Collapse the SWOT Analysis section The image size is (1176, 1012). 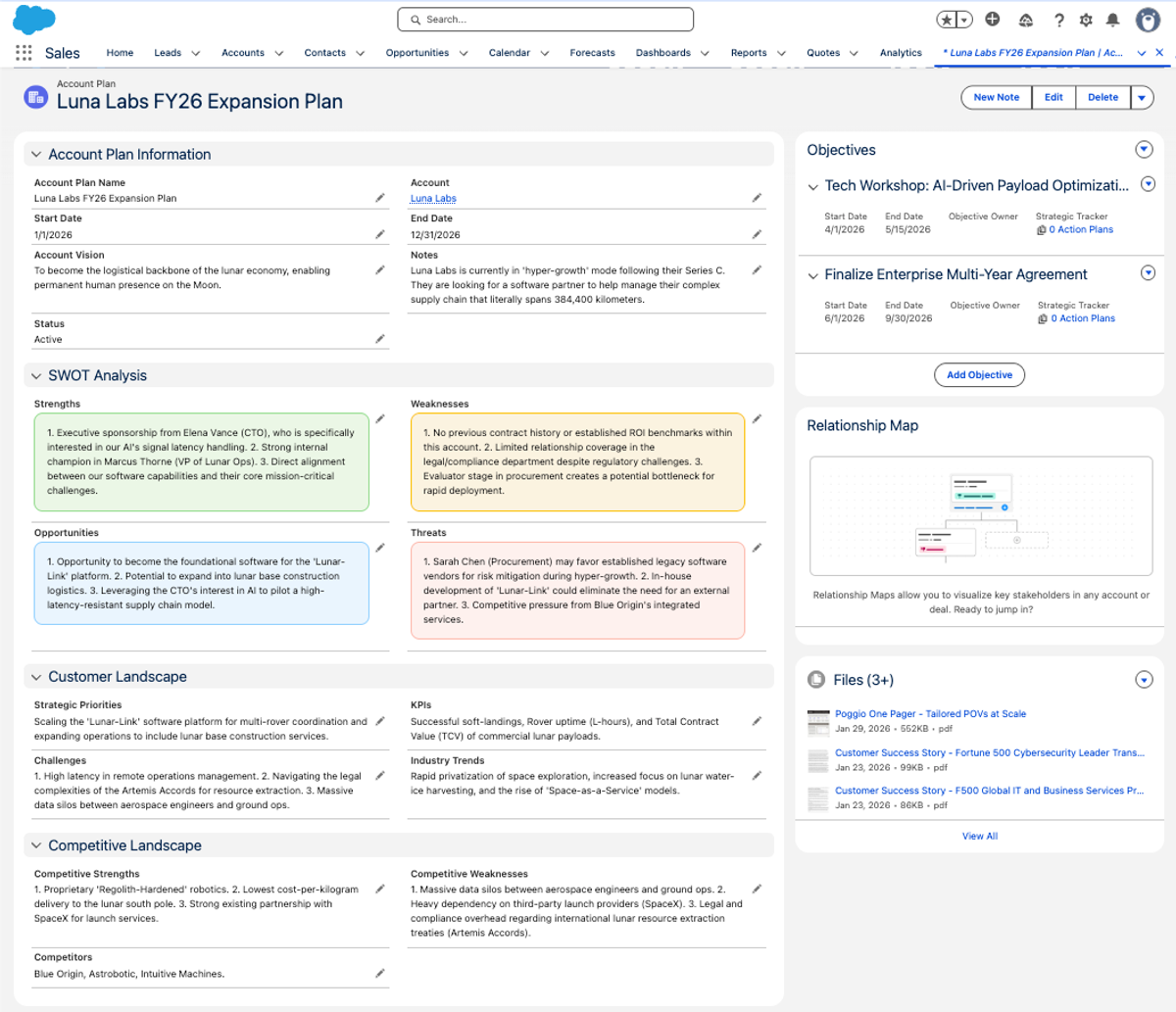[36, 376]
